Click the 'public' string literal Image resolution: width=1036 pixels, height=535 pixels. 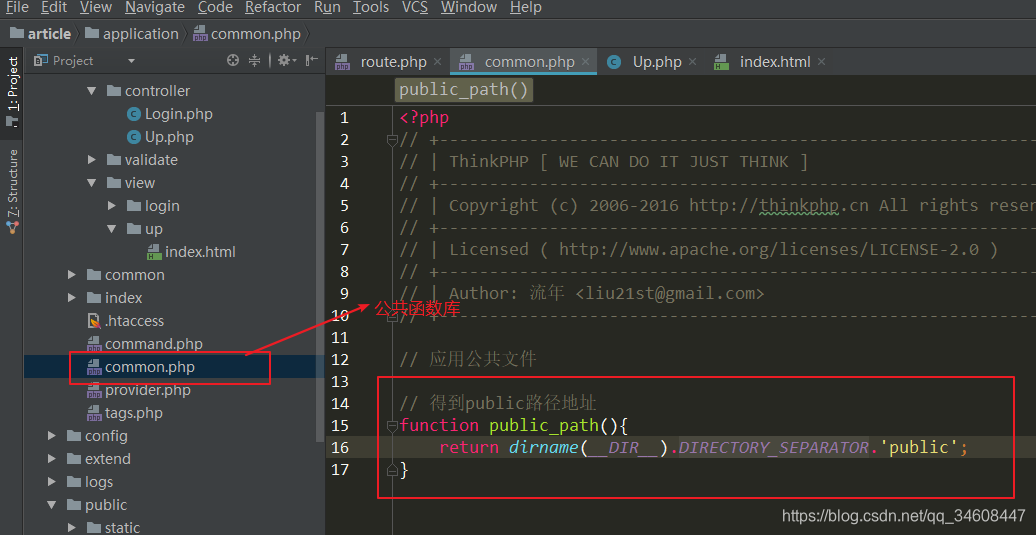[918, 448]
